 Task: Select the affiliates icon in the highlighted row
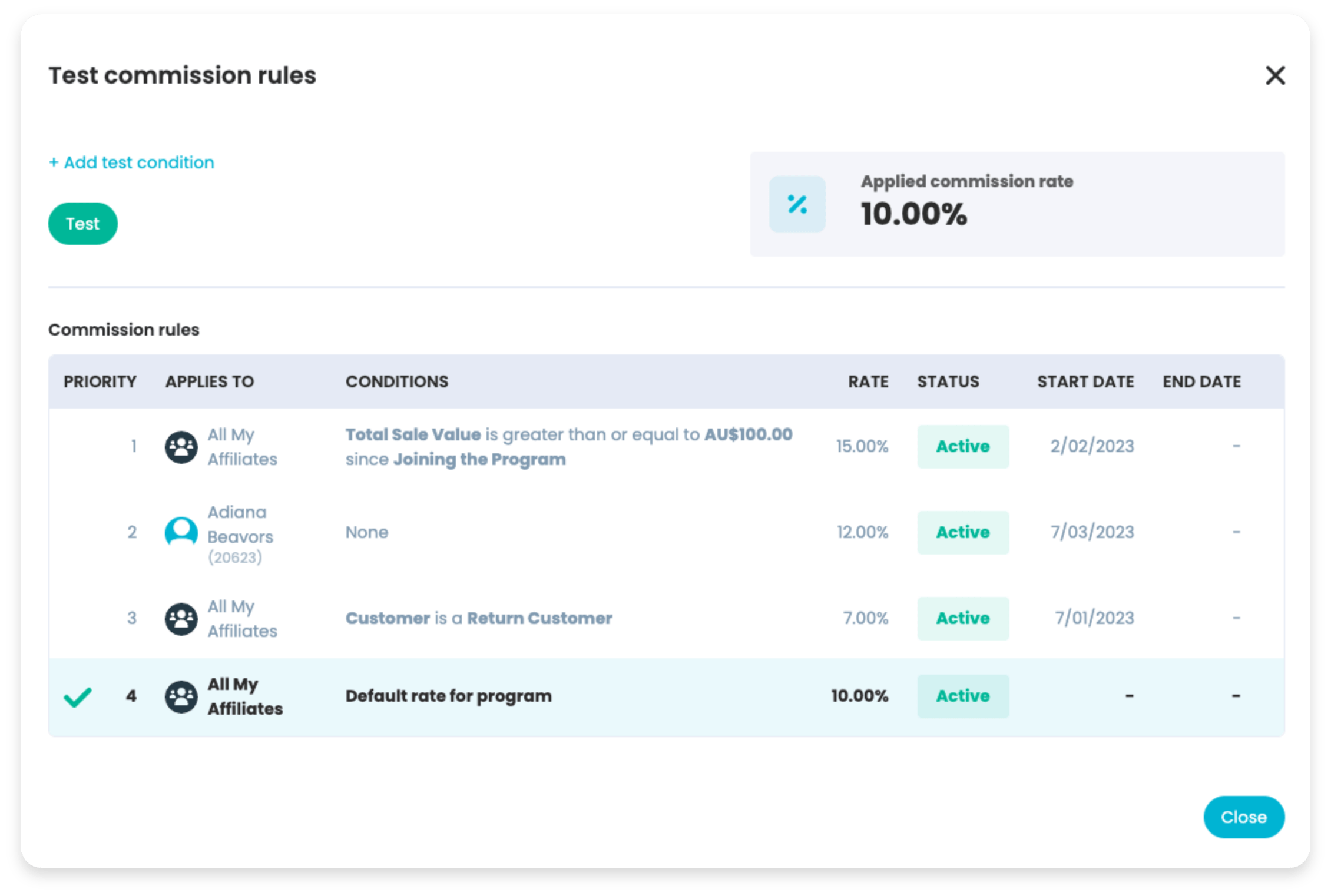pyautogui.click(x=181, y=696)
